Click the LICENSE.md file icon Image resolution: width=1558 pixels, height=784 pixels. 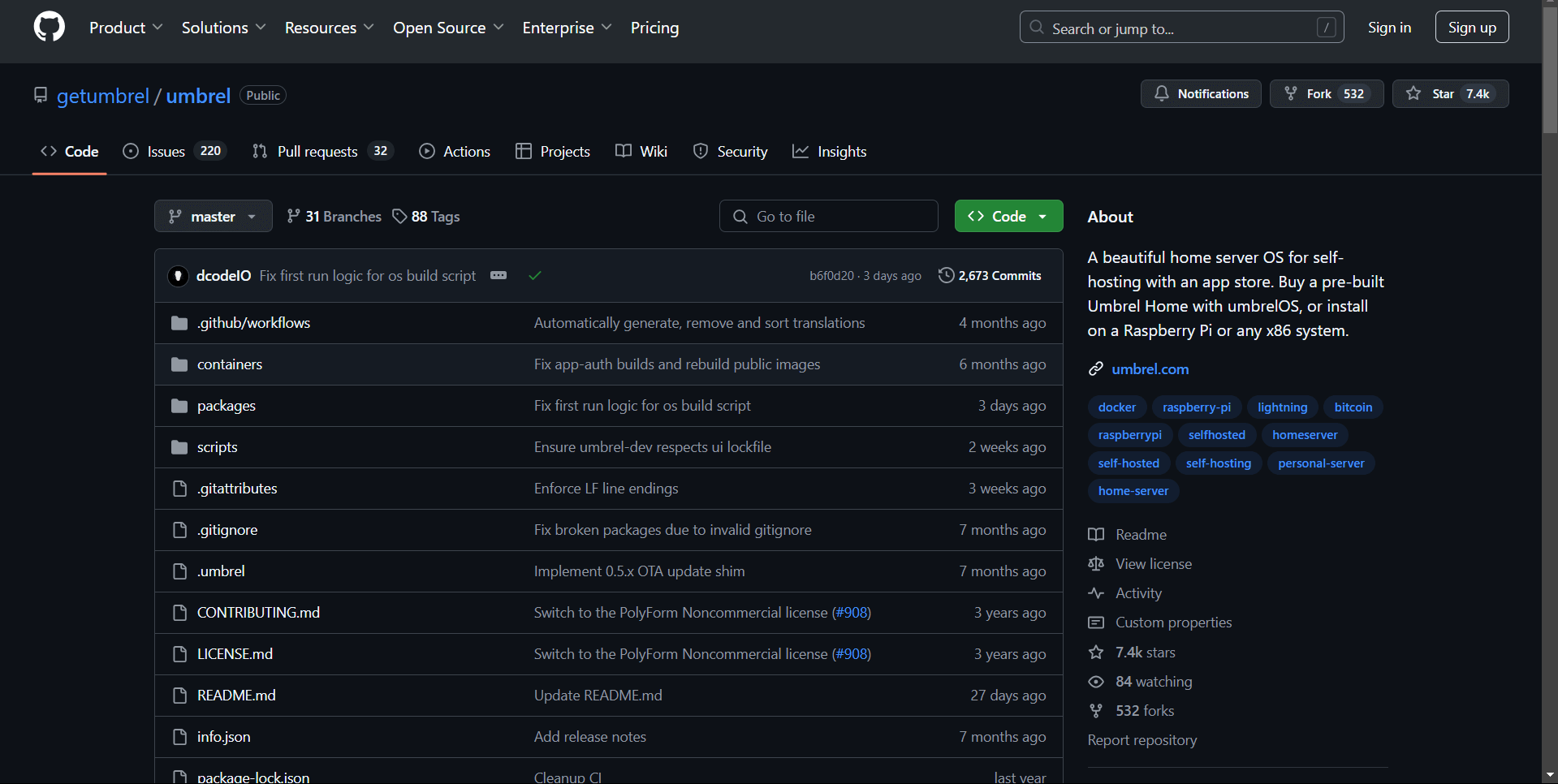[179, 654]
